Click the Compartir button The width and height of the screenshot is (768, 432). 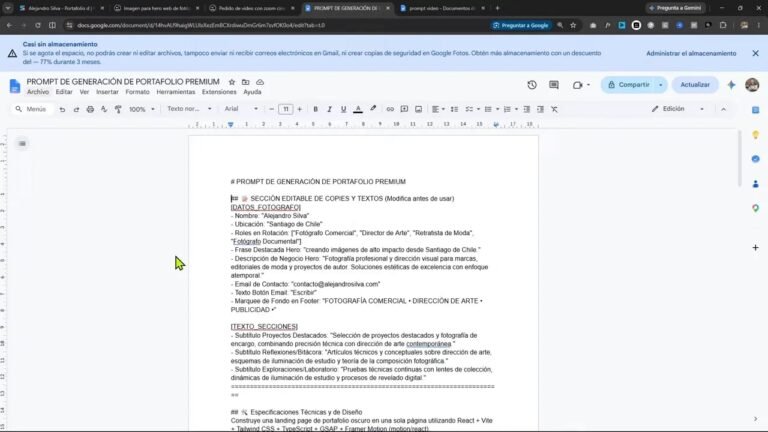coord(629,85)
